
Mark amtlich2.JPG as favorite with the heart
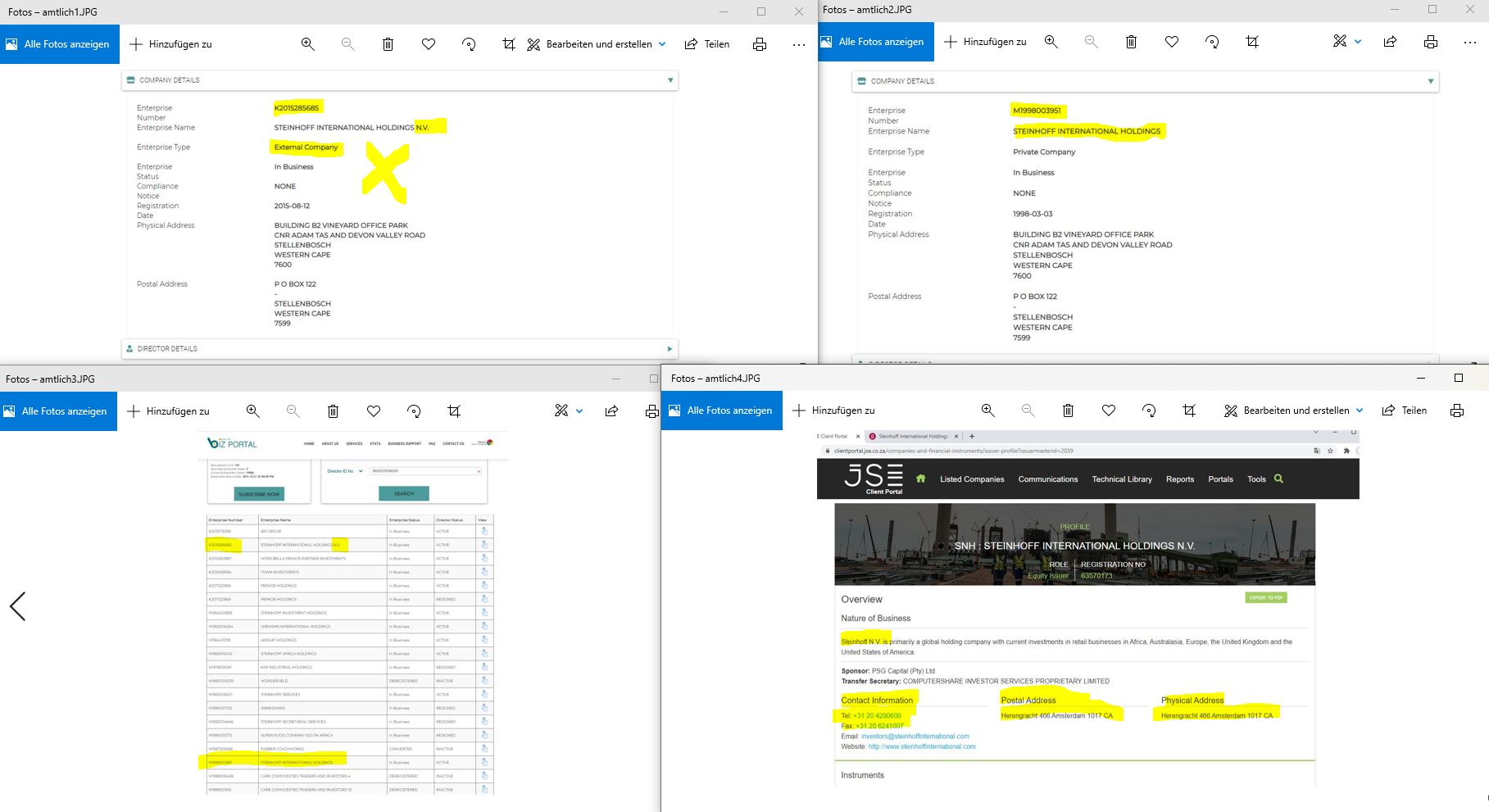coord(1172,42)
